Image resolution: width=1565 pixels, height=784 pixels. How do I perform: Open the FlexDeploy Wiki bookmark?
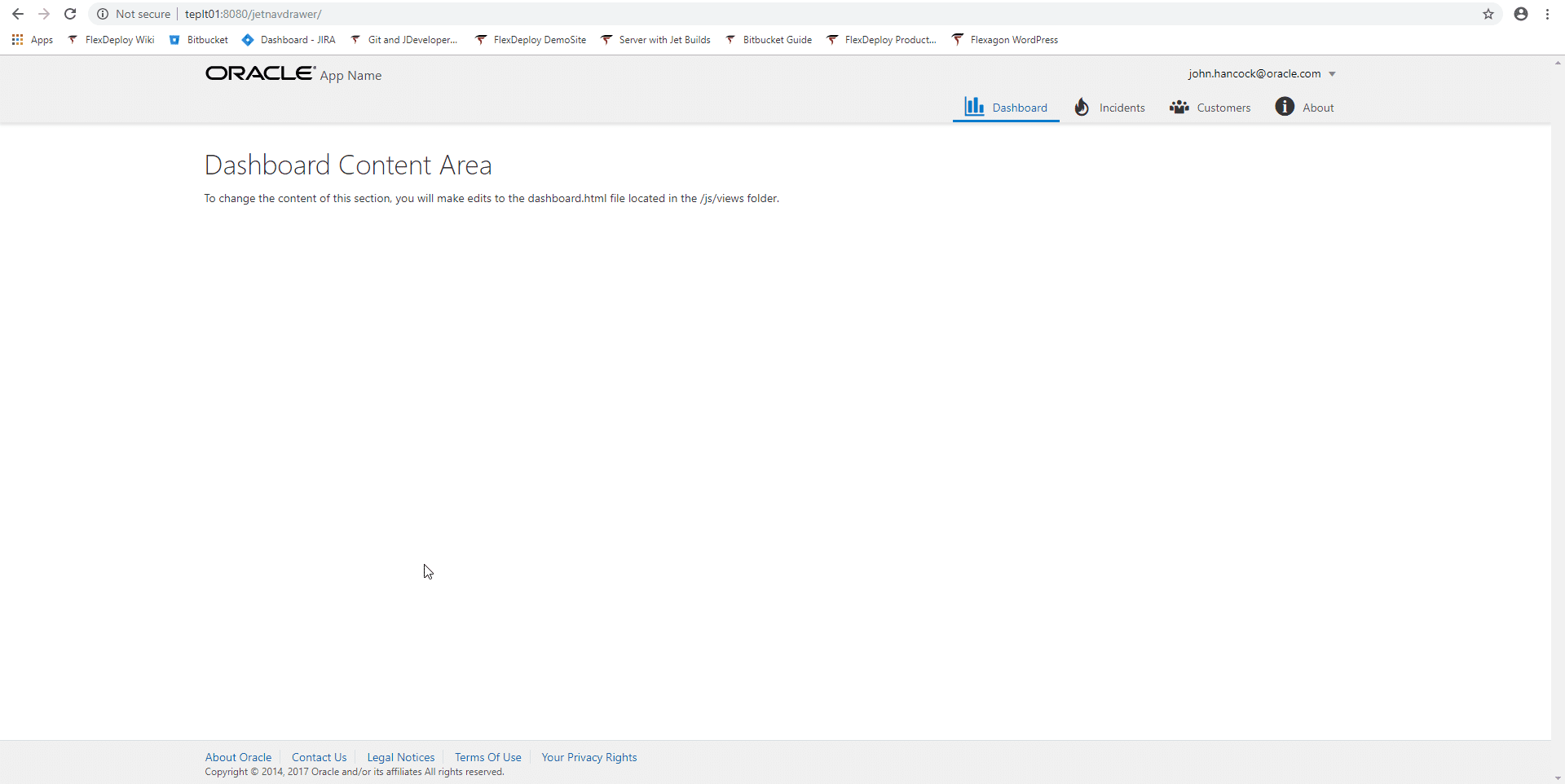(x=111, y=40)
